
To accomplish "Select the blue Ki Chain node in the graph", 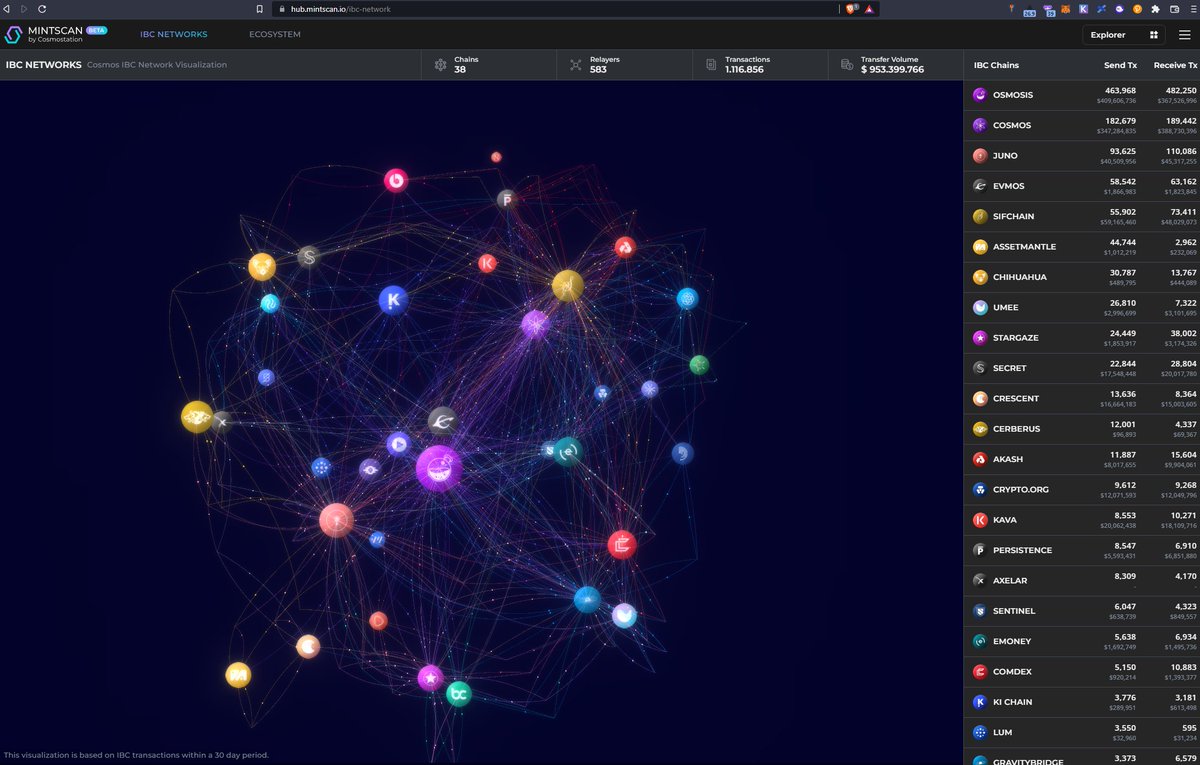I will coord(393,300).
